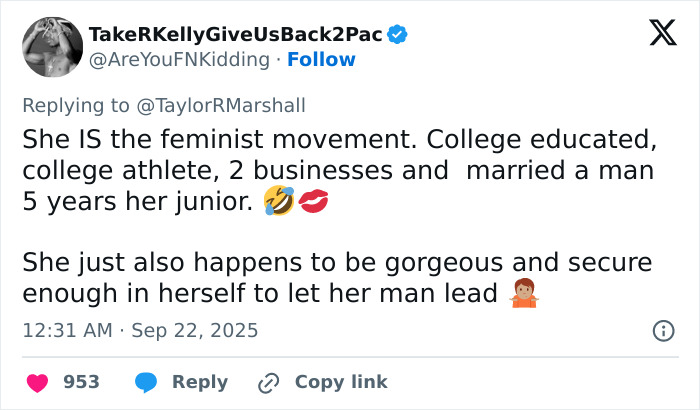Click the "She IS the feminist movement" paragraph
This screenshot has width=700, height=410.
[x=338, y=170]
